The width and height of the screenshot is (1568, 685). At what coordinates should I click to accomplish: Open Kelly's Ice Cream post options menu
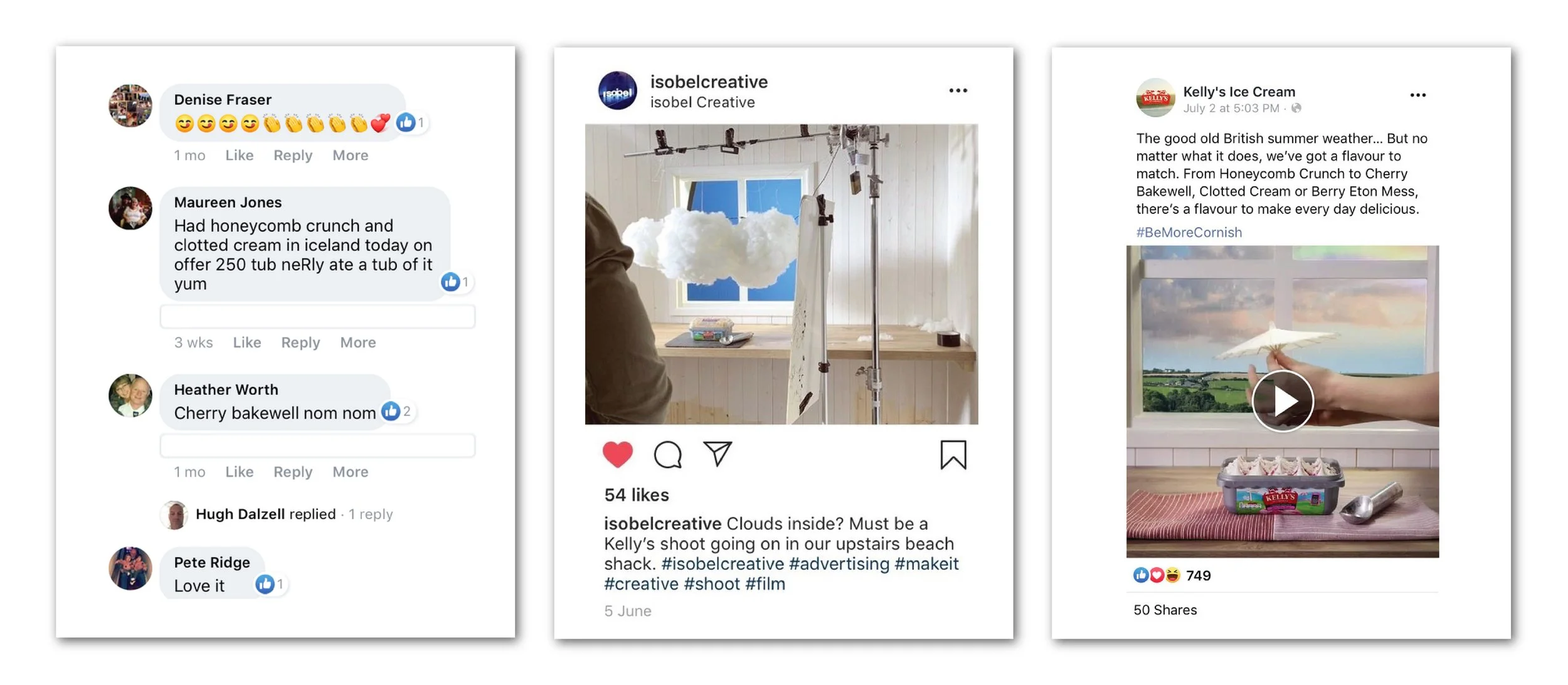[1417, 95]
